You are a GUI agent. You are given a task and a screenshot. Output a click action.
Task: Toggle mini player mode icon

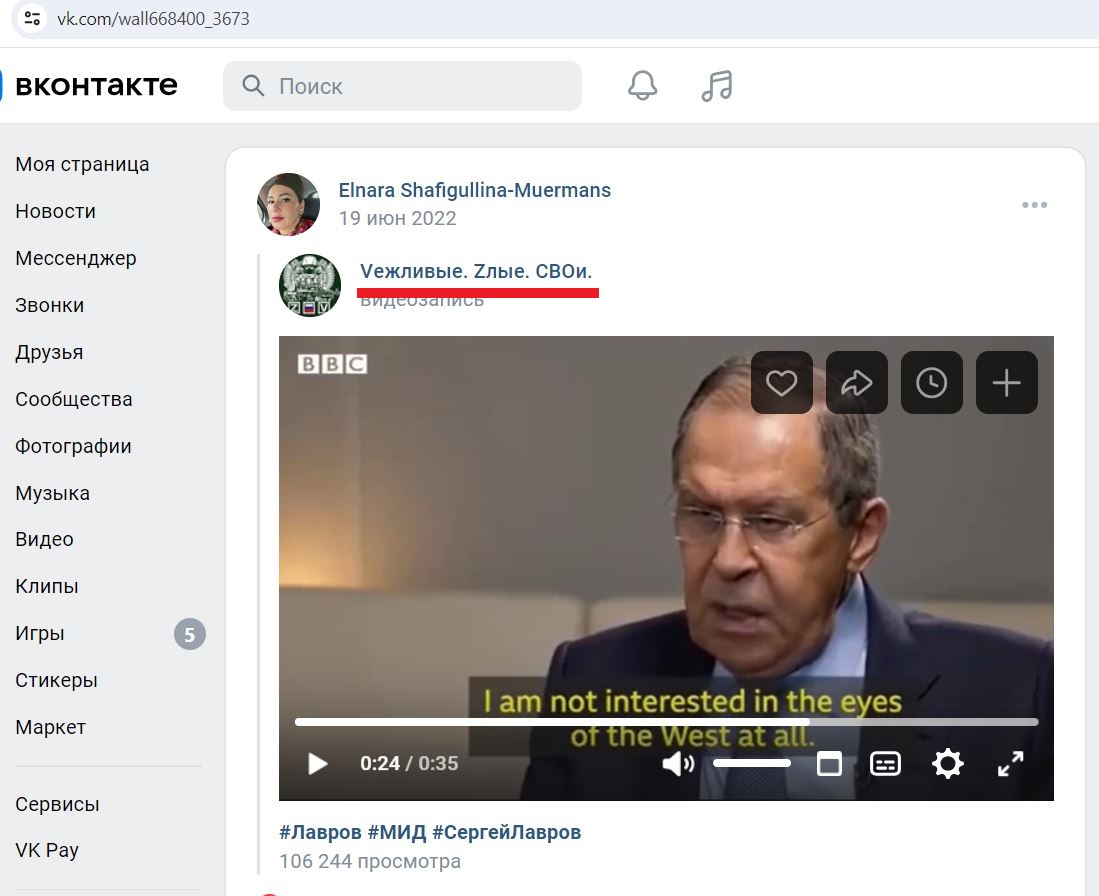[829, 763]
